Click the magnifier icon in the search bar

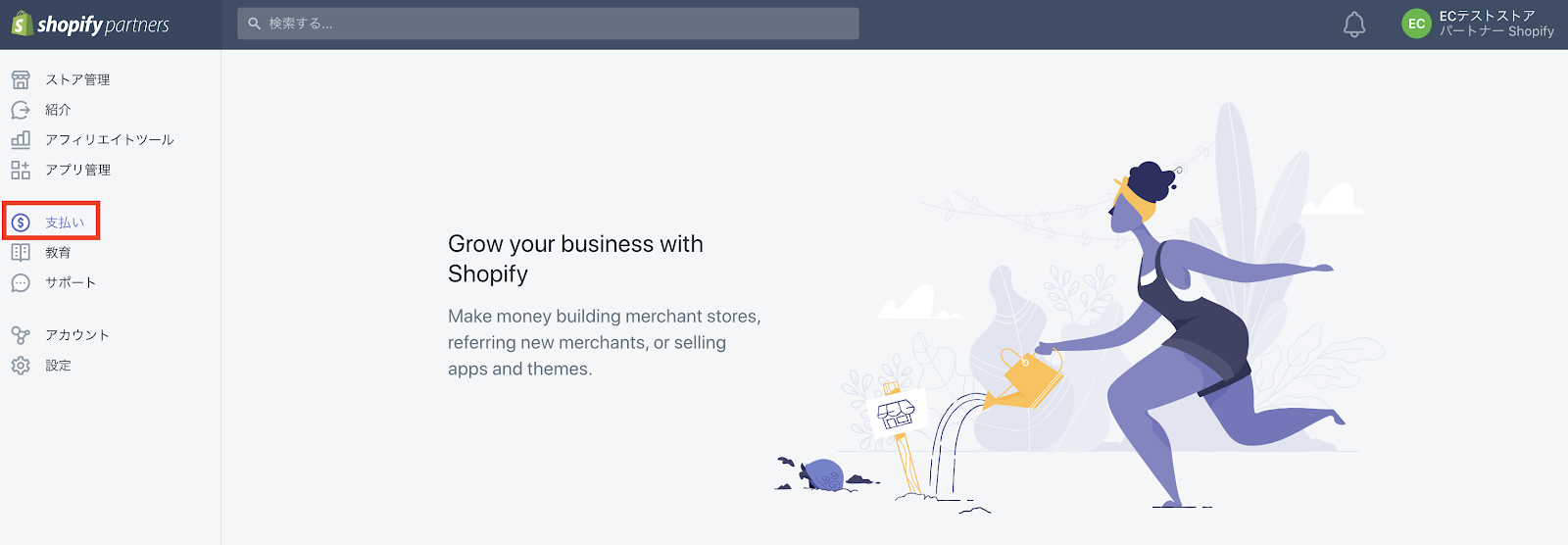coord(255,24)
